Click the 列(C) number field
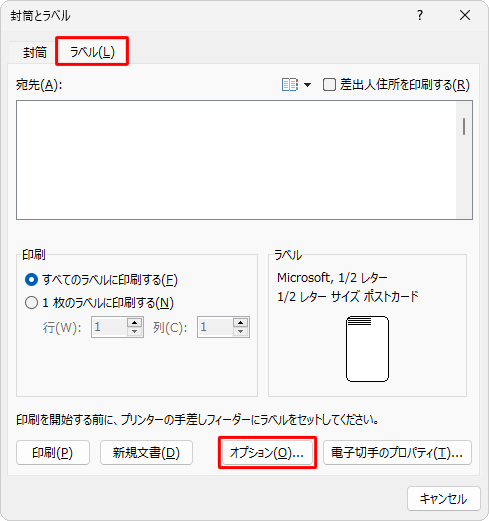The width and height of the screenshot is (489, 521). pyautogui.click(x=215, y=327)
